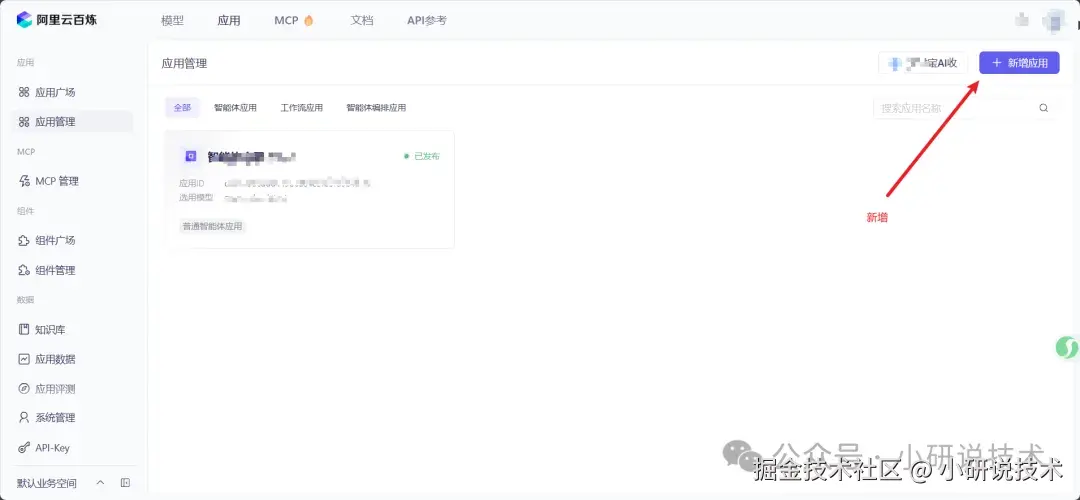1080x500 pixels.
Task: Go to 系统管理 in sidebar
Action: pyautogui.click(x=55, y=417)
